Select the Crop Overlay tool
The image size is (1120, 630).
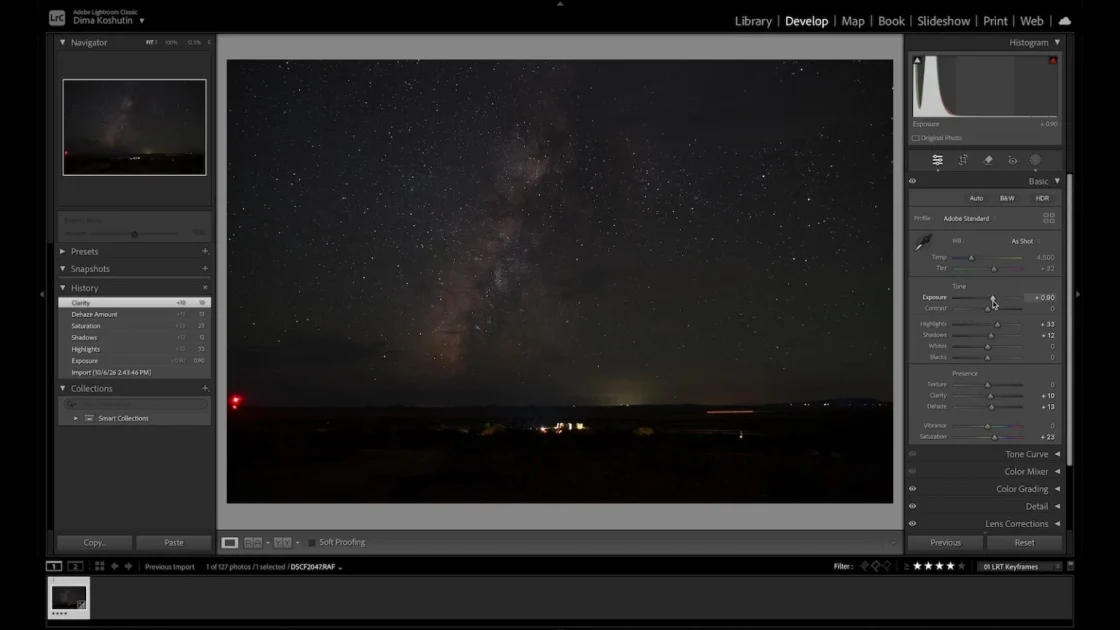963,160
